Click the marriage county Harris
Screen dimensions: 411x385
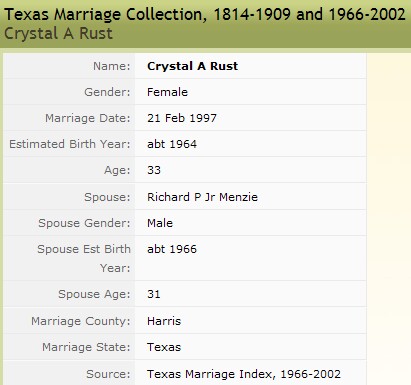coord(164,321)
